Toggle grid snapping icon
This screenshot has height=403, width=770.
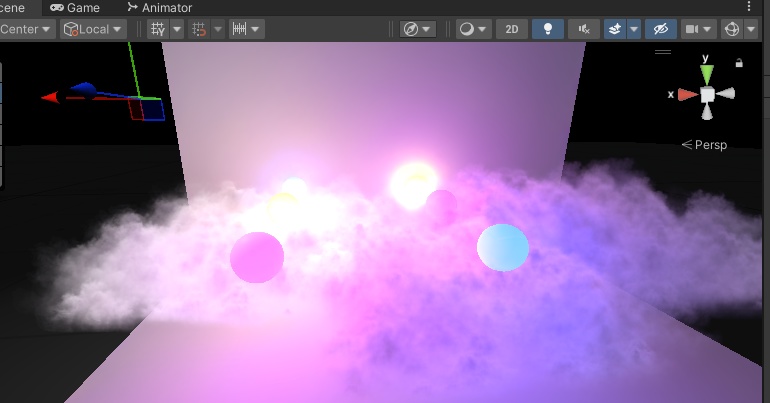(199, 29)
